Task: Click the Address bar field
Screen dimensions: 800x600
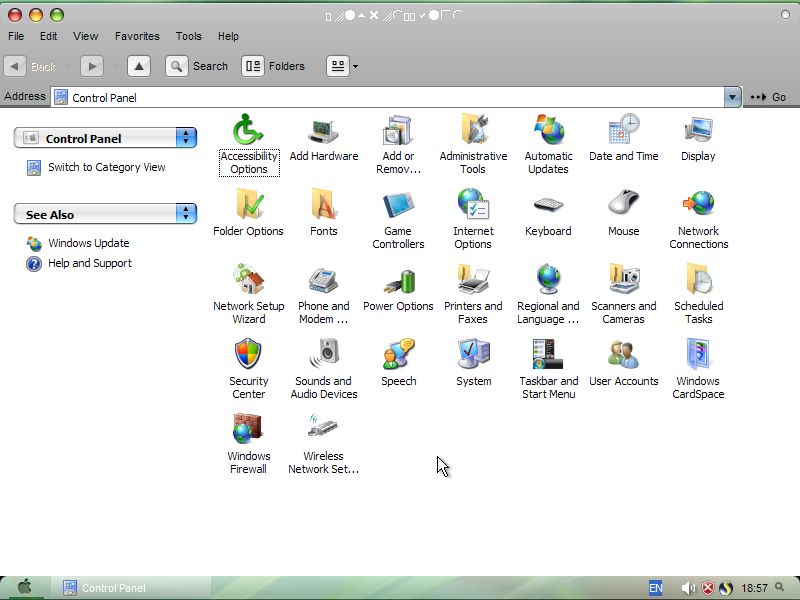Action: [x=388, y=97]
